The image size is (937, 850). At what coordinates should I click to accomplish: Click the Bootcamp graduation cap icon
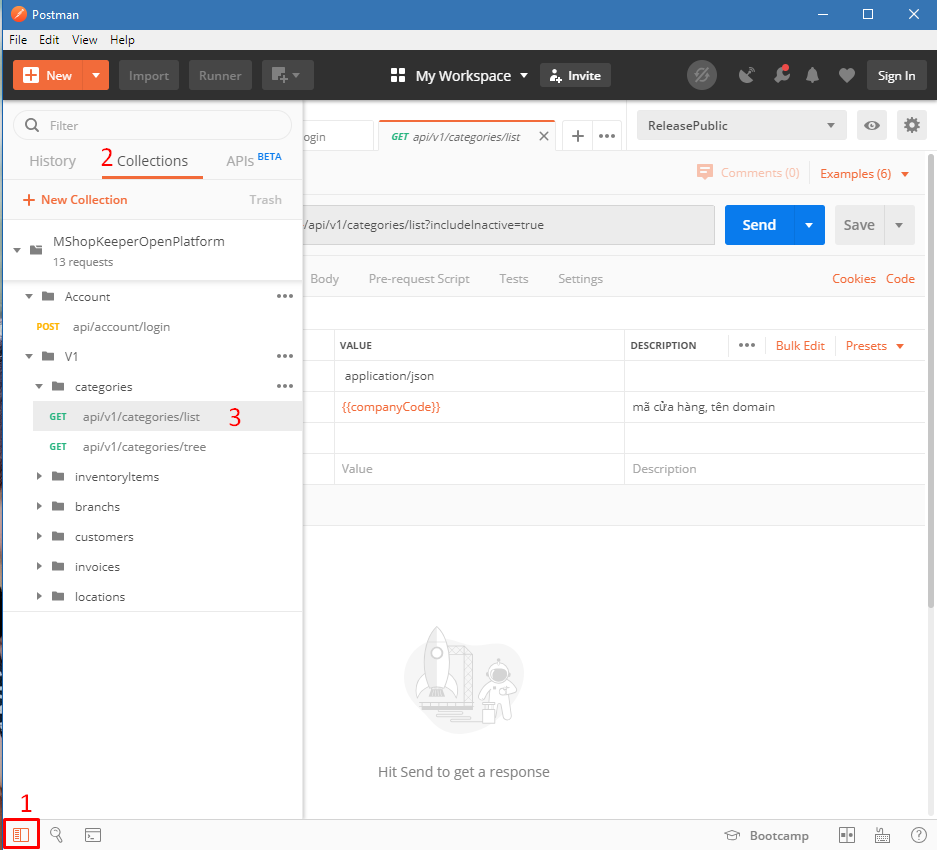coord(732,835)
